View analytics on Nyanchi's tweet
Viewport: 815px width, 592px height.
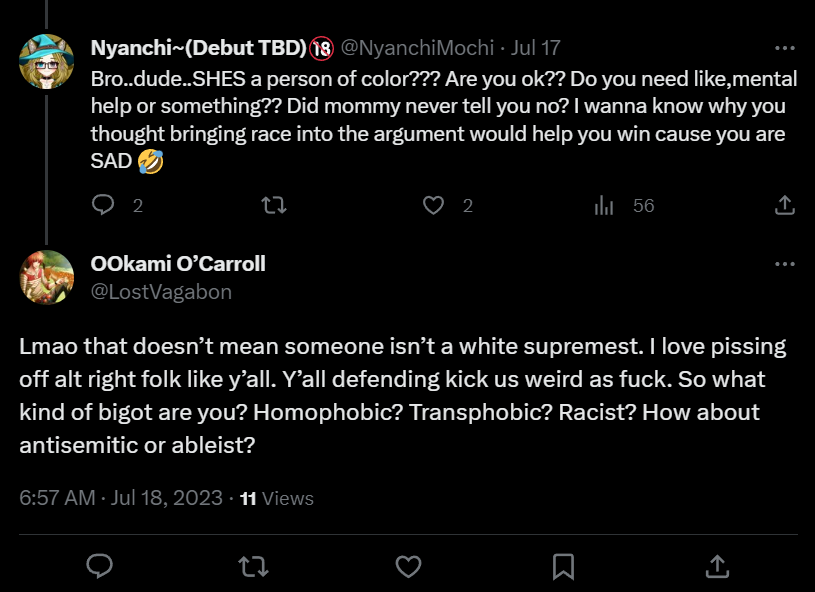pos(604,205)
